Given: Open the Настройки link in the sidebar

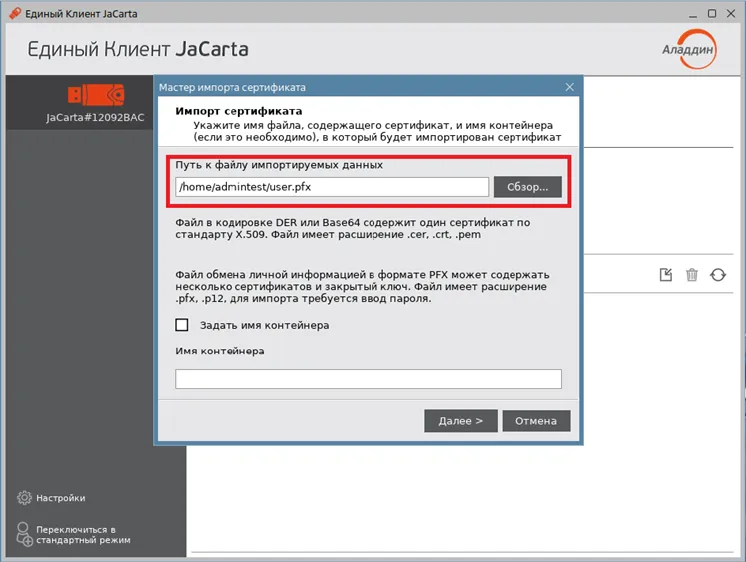Looking at the screenshot, I should click(x=61, y=498).
